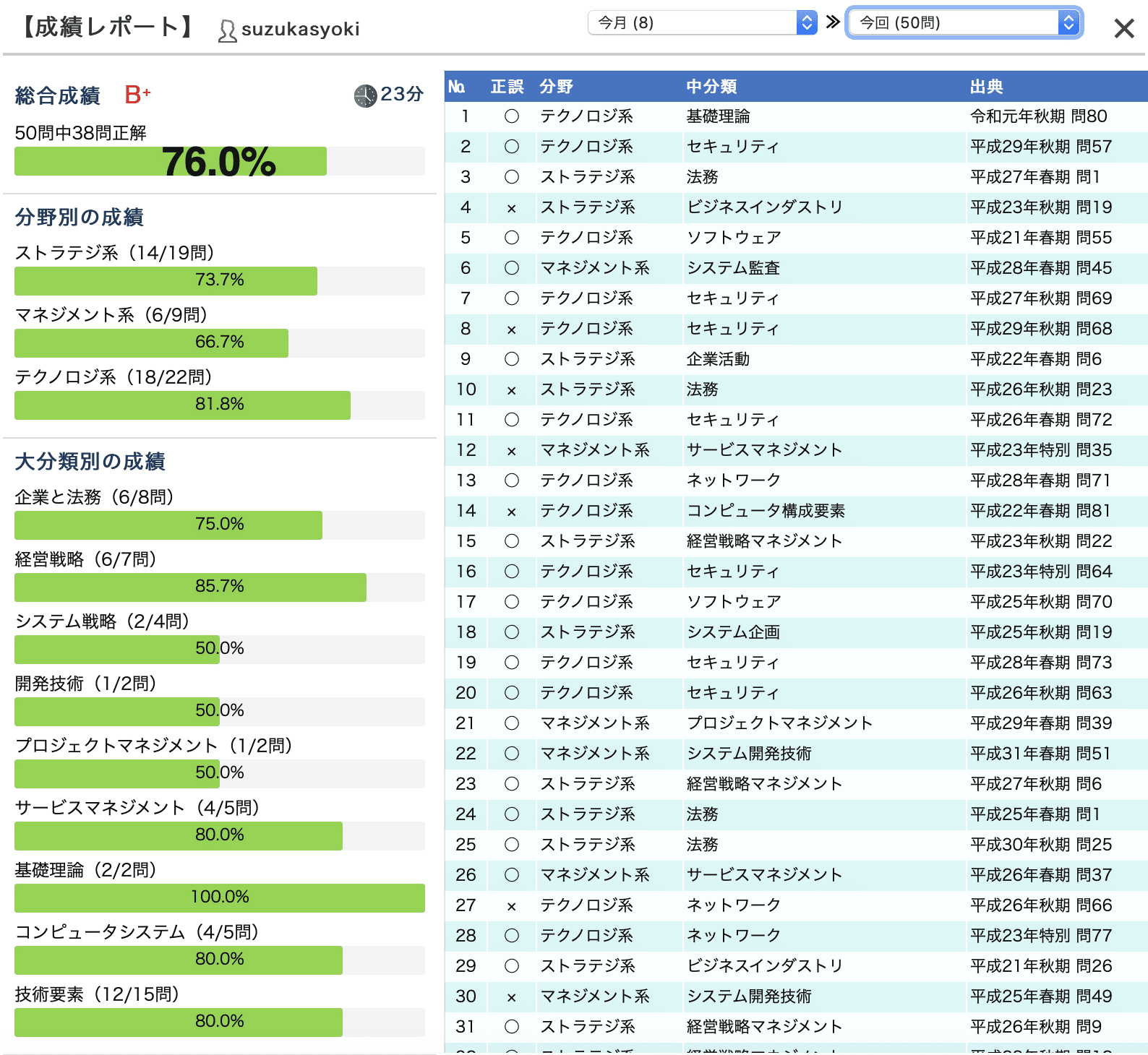Click the incorrect × mark in row 30
This screenshot has width=1148, height=1055.
tap(512, 997)
